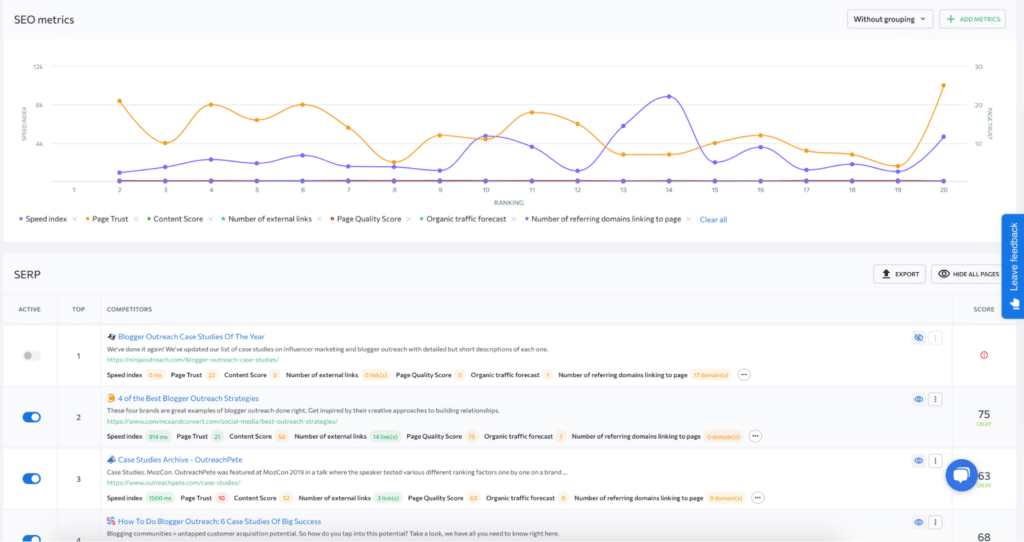Toggle referring domains legend series

tap(603, 219)
